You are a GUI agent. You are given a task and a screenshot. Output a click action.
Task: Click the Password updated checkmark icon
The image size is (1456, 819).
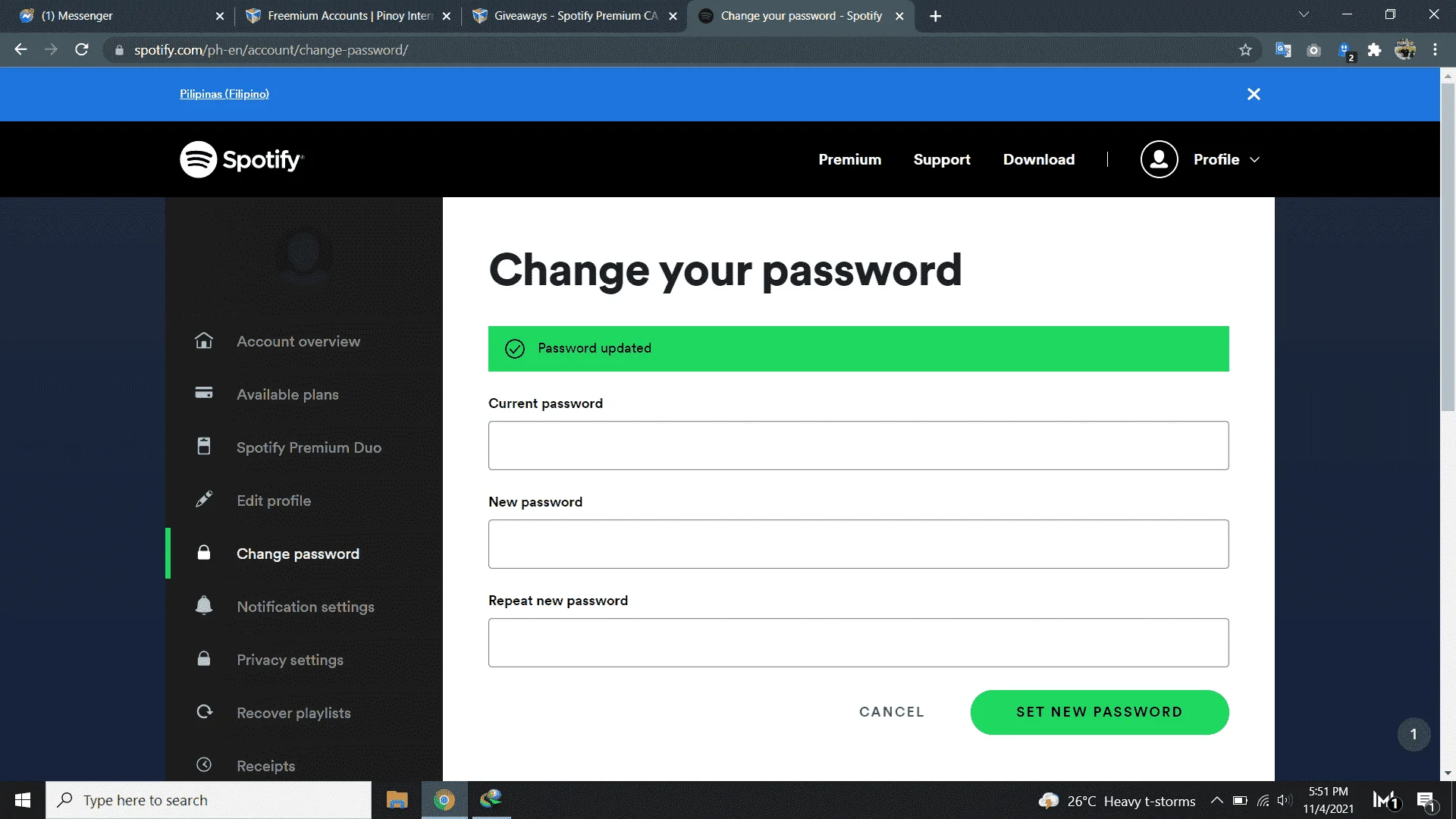coord(515,349)
